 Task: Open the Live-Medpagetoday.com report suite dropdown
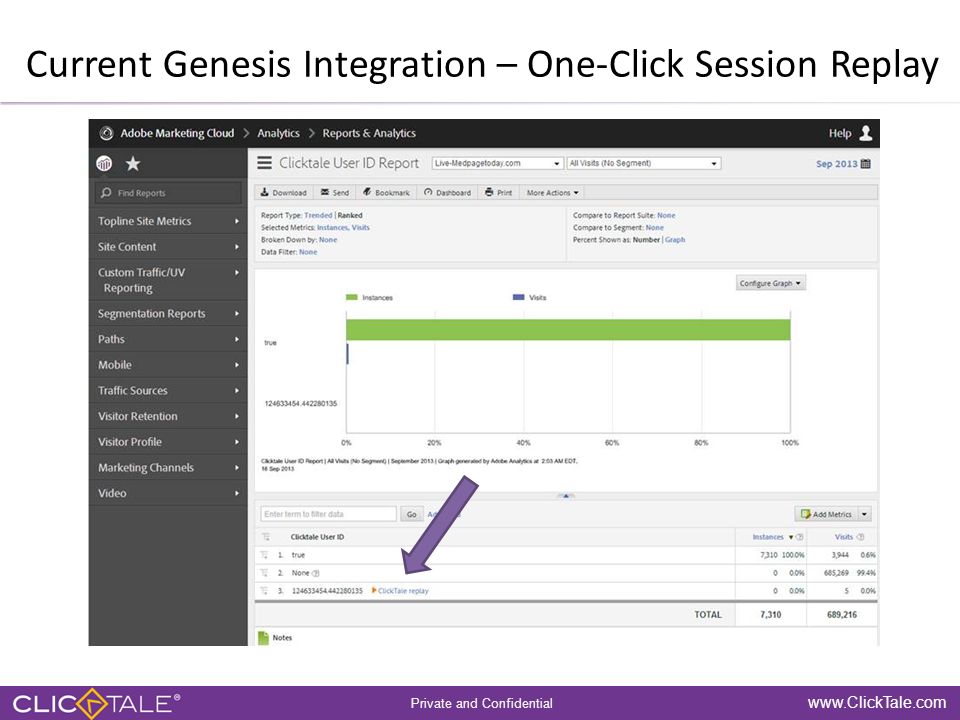(x=497, y=163)
